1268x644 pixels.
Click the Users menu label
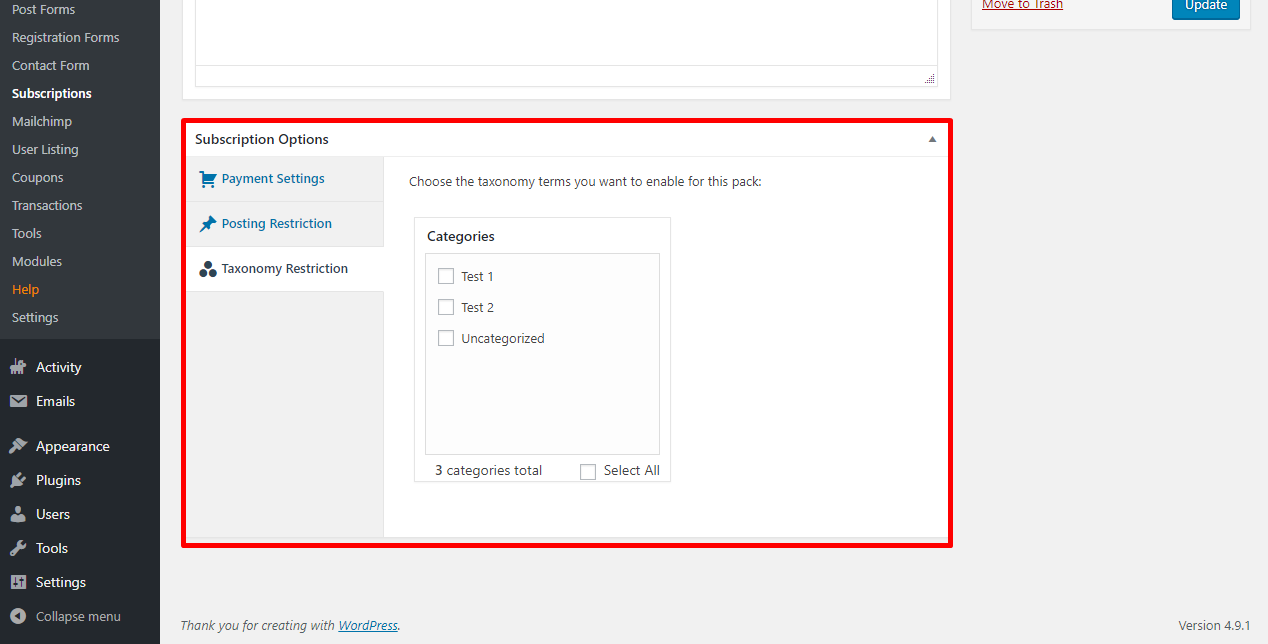coord(53,514)
